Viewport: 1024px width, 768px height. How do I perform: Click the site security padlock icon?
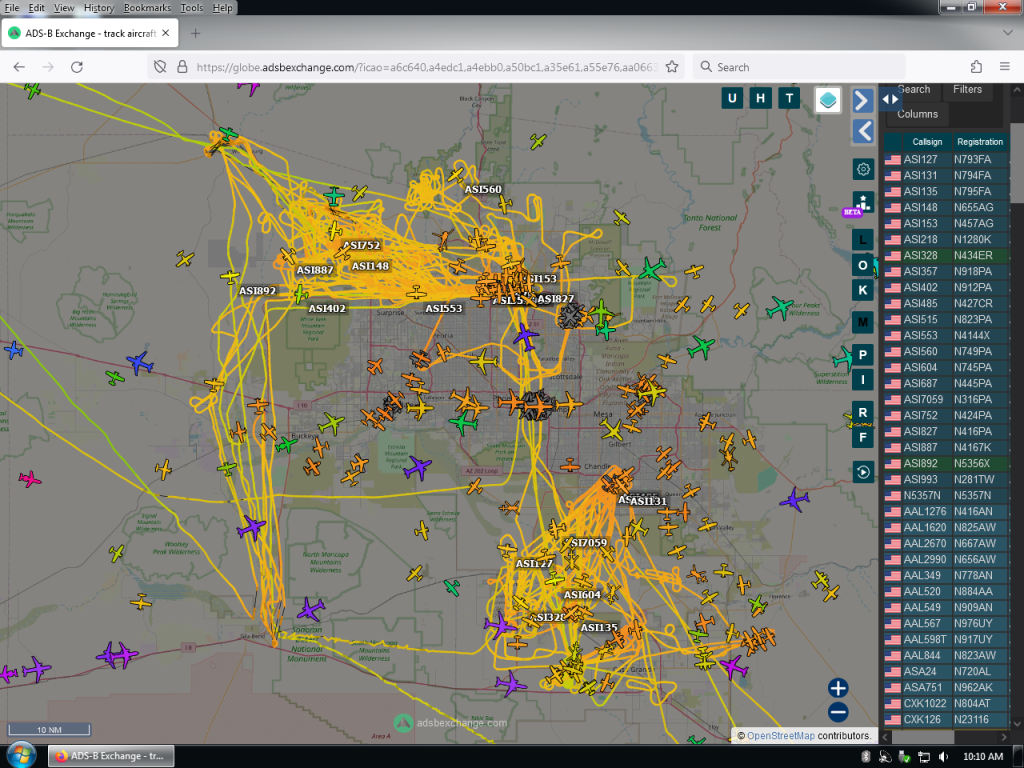[x=182, y=67]
